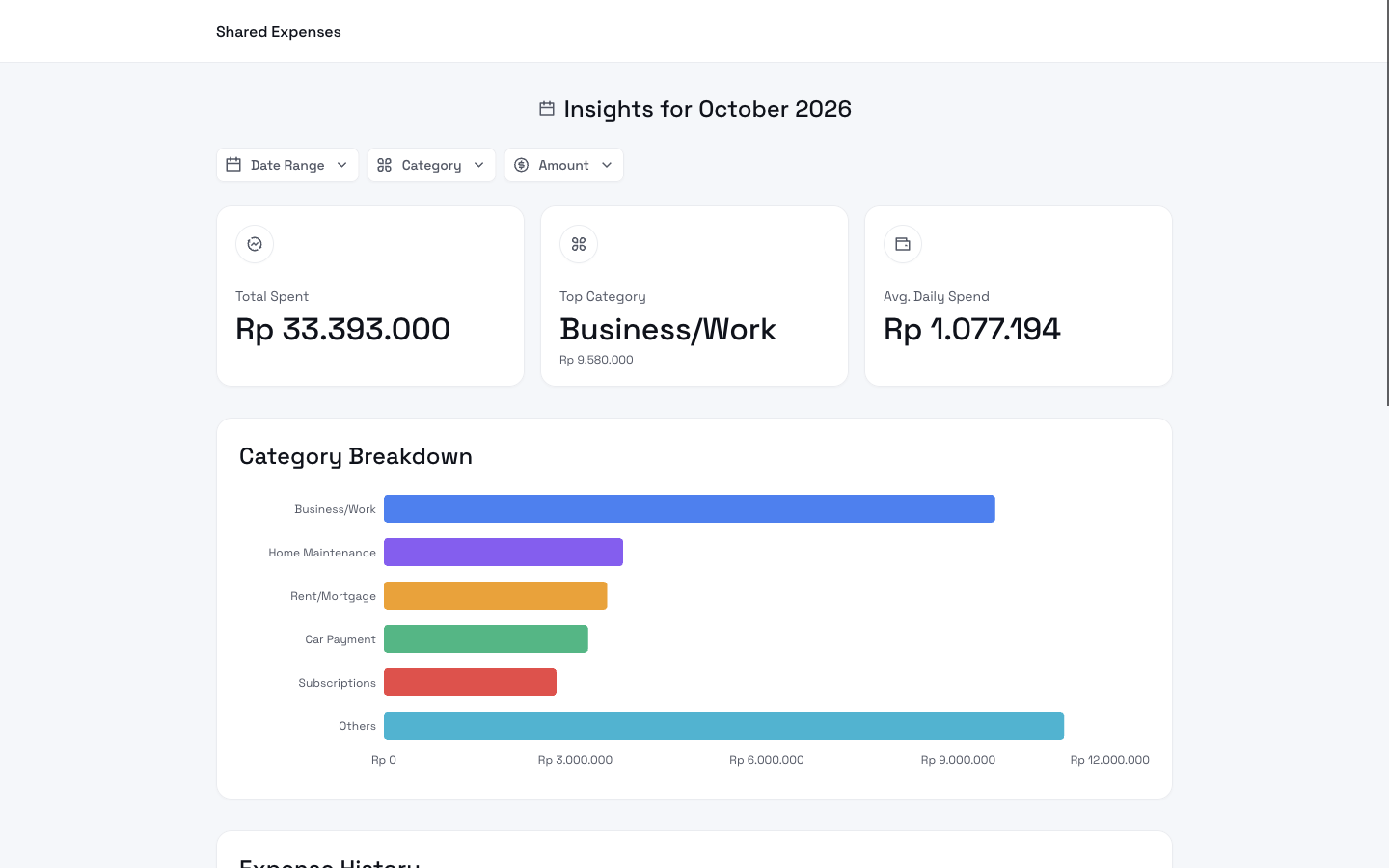Click the green Car Payment bar
The height and width of the screenshot is (868, 1389).
486,639
